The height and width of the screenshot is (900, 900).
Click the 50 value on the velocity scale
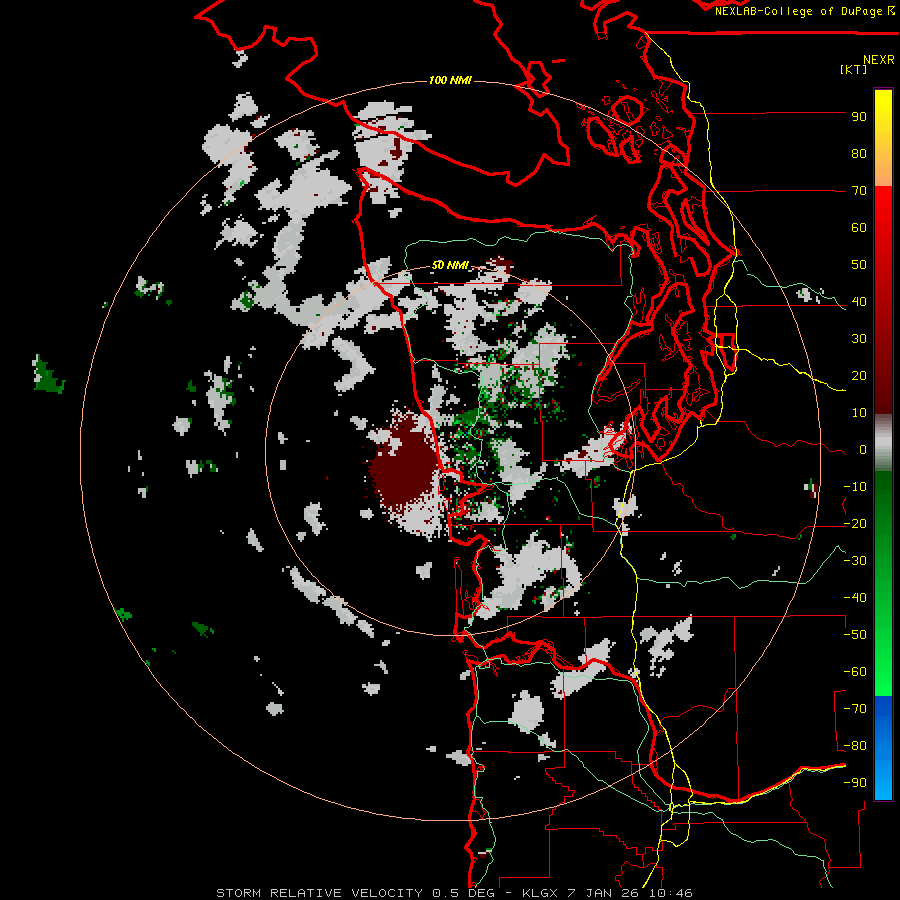click(859, 265)
